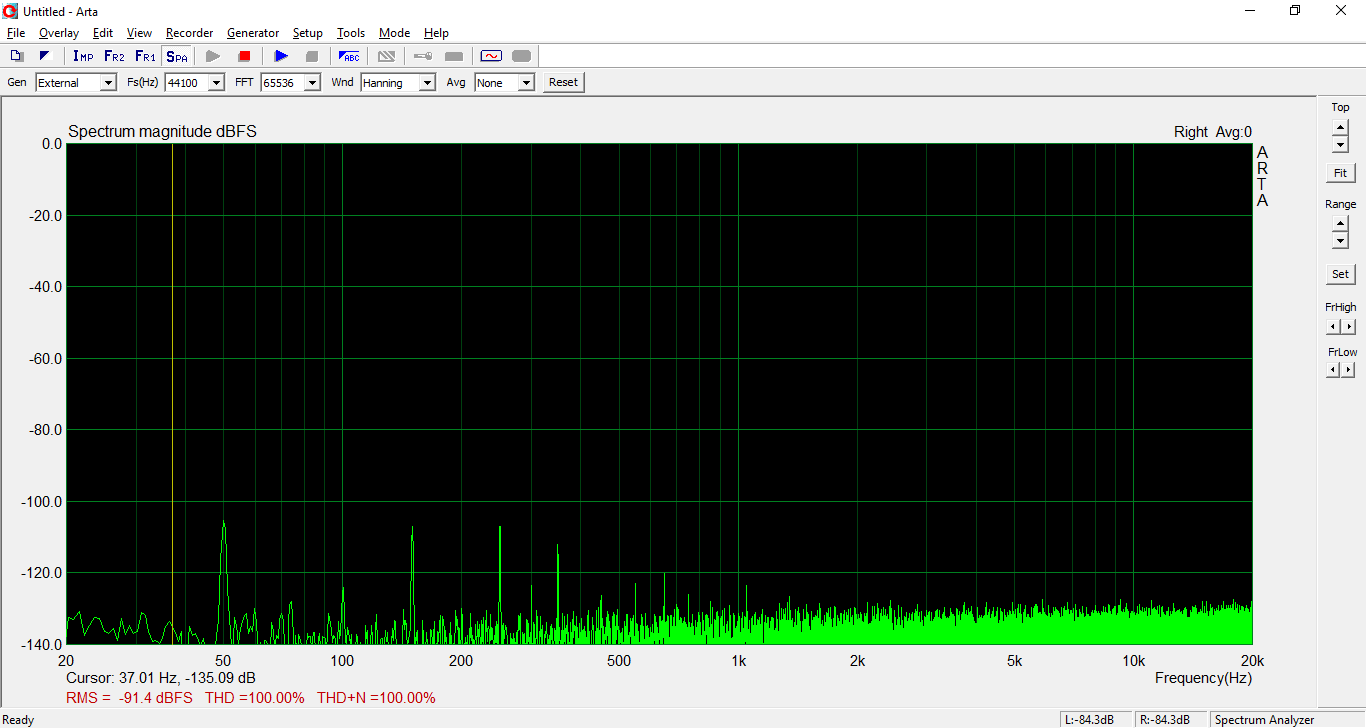Decrease the Top level with down arrow
The image size is (1366, 728).
tap(1340, 144)
